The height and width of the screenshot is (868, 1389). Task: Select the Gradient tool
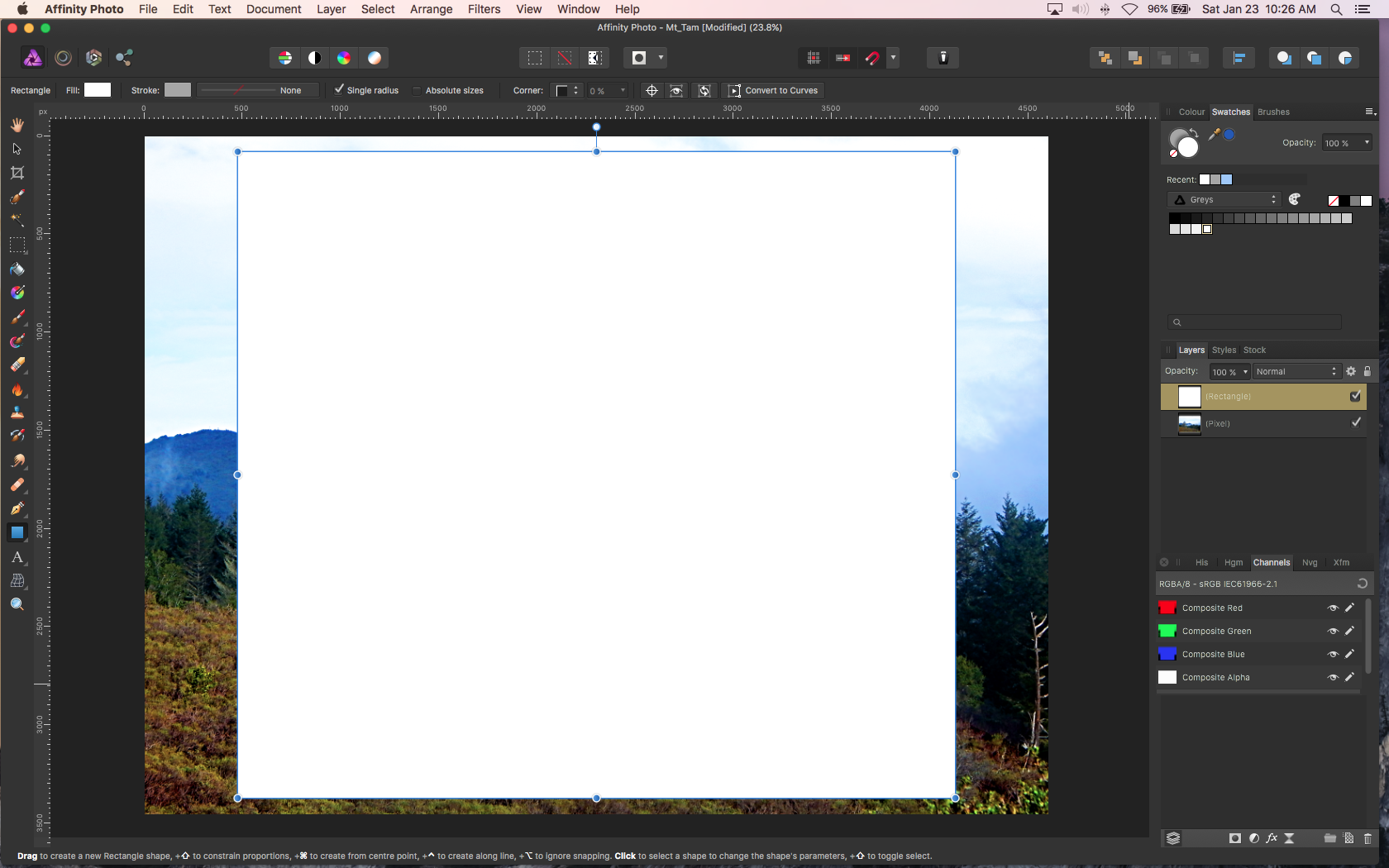point(17,293)
